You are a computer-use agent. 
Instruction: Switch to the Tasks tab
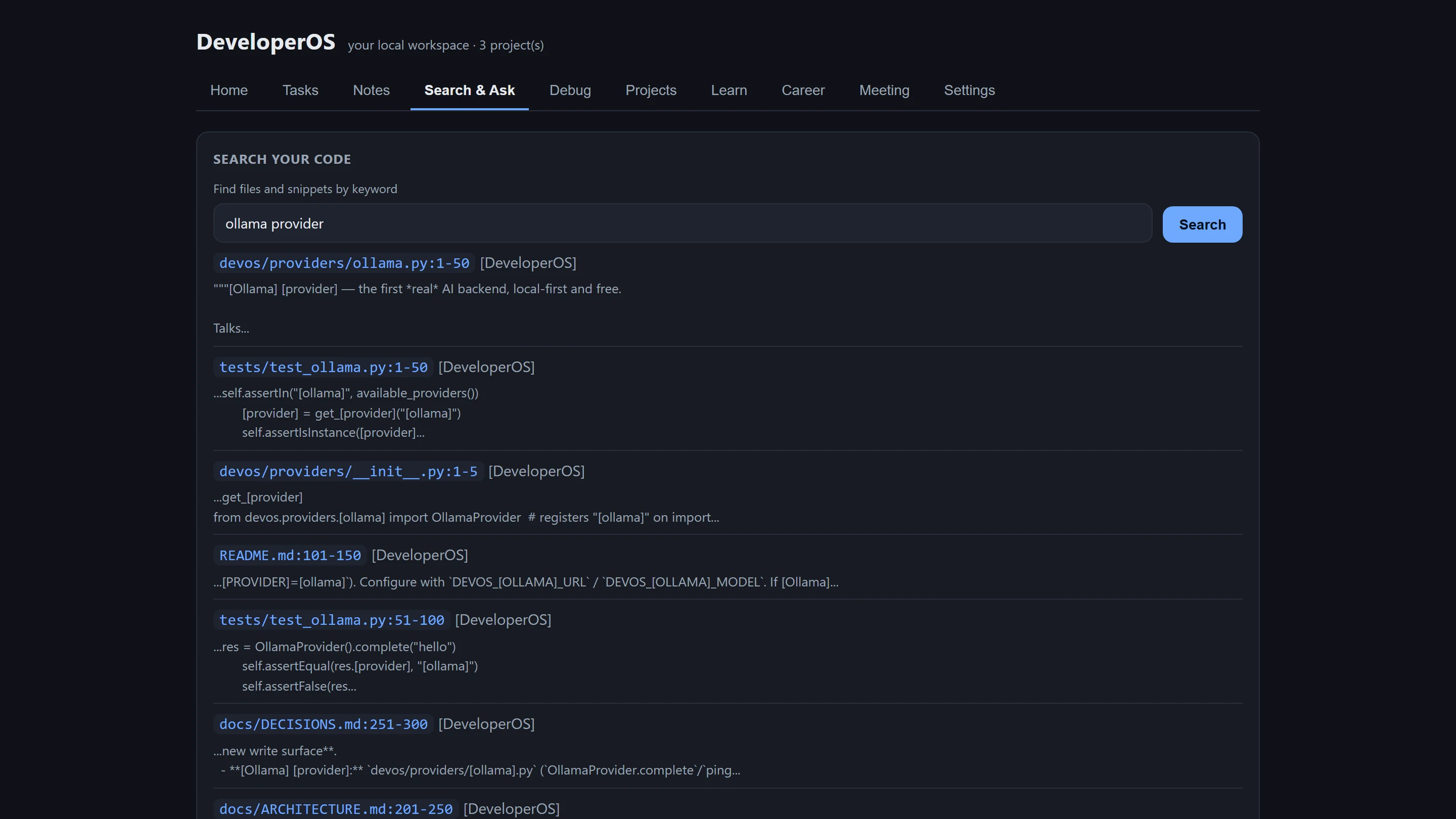tap(300, 90)
